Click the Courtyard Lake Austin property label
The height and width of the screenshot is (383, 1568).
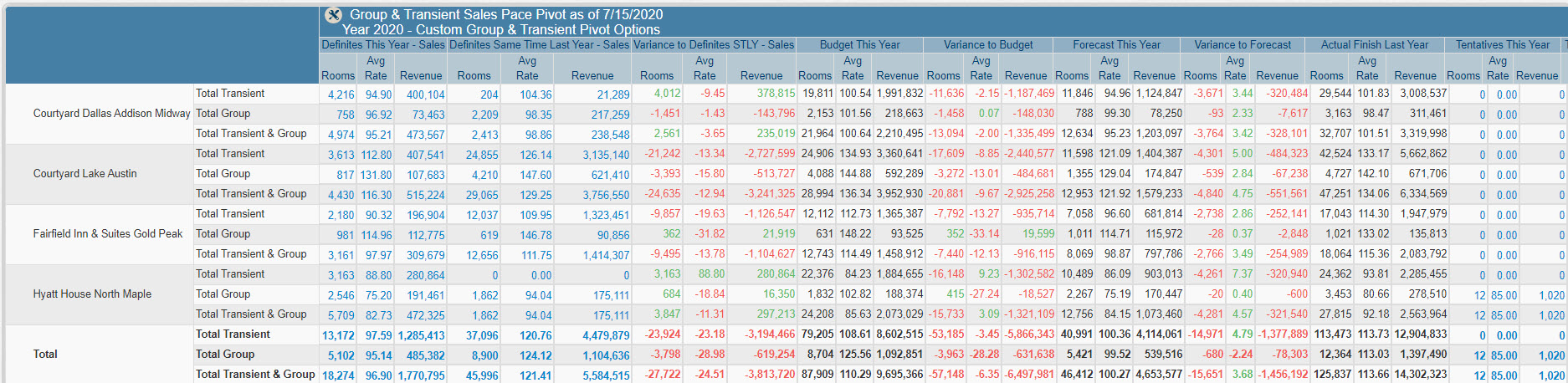click(x=85, y=174)
